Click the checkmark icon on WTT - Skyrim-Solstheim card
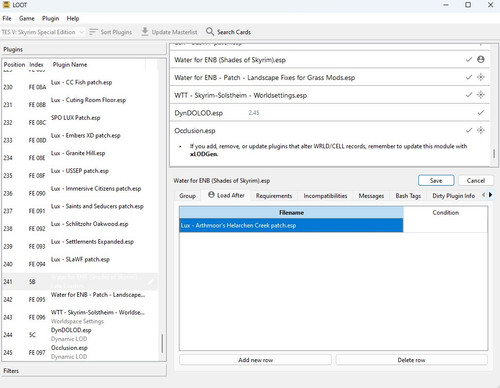 (x=469, y=95)
